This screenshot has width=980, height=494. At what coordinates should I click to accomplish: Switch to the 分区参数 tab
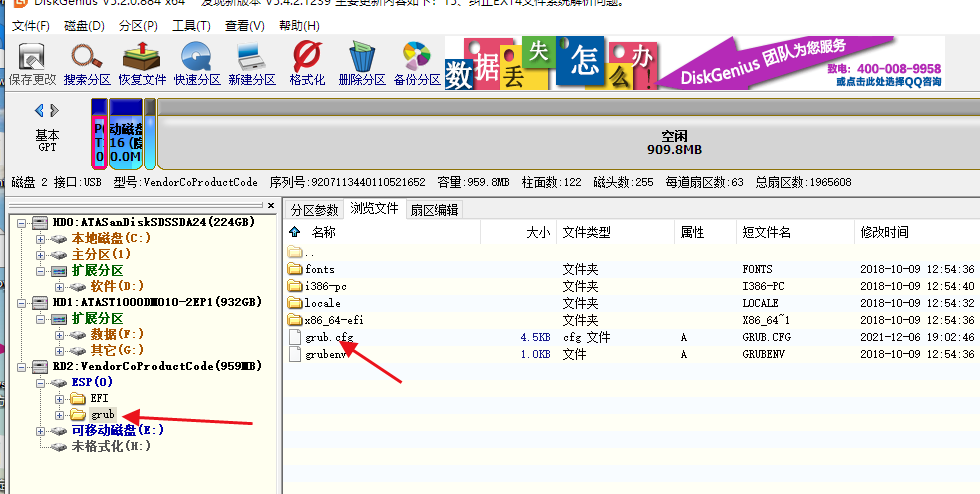click(314, 209)
